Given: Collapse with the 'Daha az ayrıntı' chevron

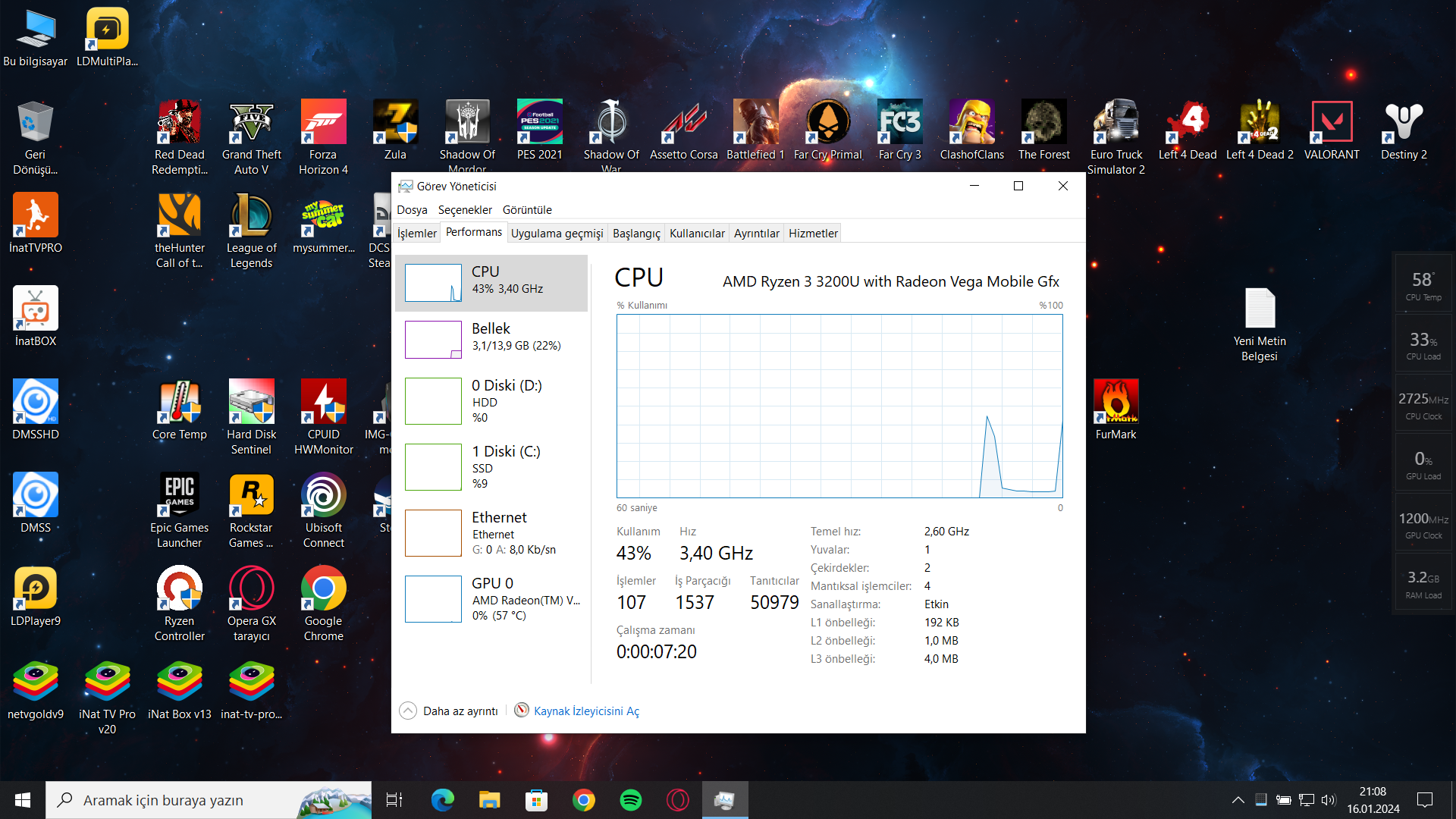Looking at the screenshot, I should point(408,711).
